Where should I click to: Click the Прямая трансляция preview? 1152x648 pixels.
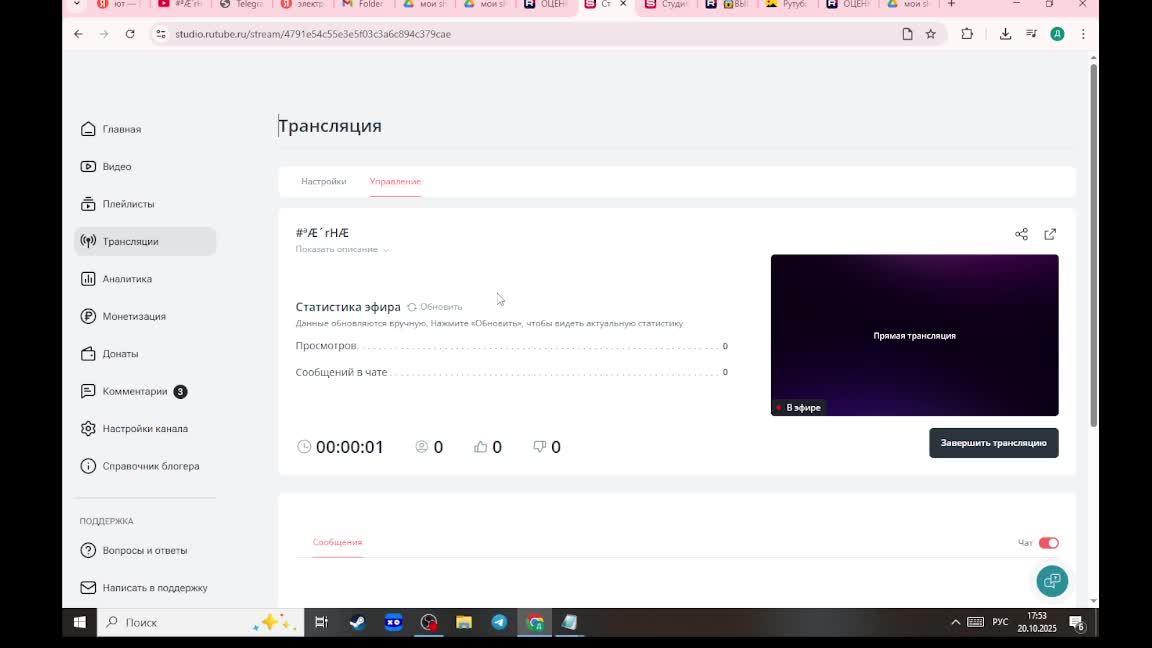pyautogui.click(x=915, y=335)
